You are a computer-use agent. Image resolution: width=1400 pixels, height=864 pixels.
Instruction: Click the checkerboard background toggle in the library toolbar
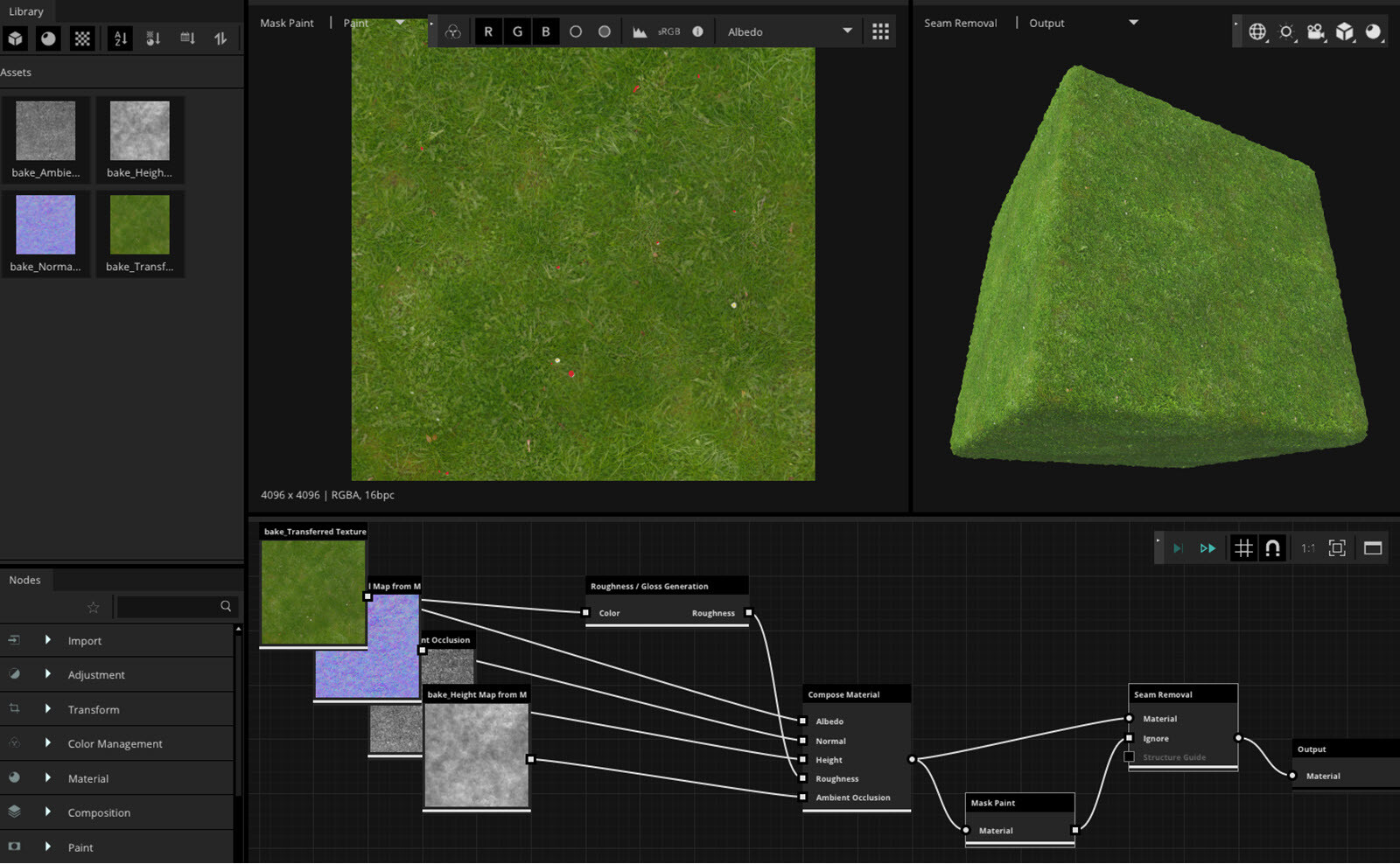click(81, 38)
